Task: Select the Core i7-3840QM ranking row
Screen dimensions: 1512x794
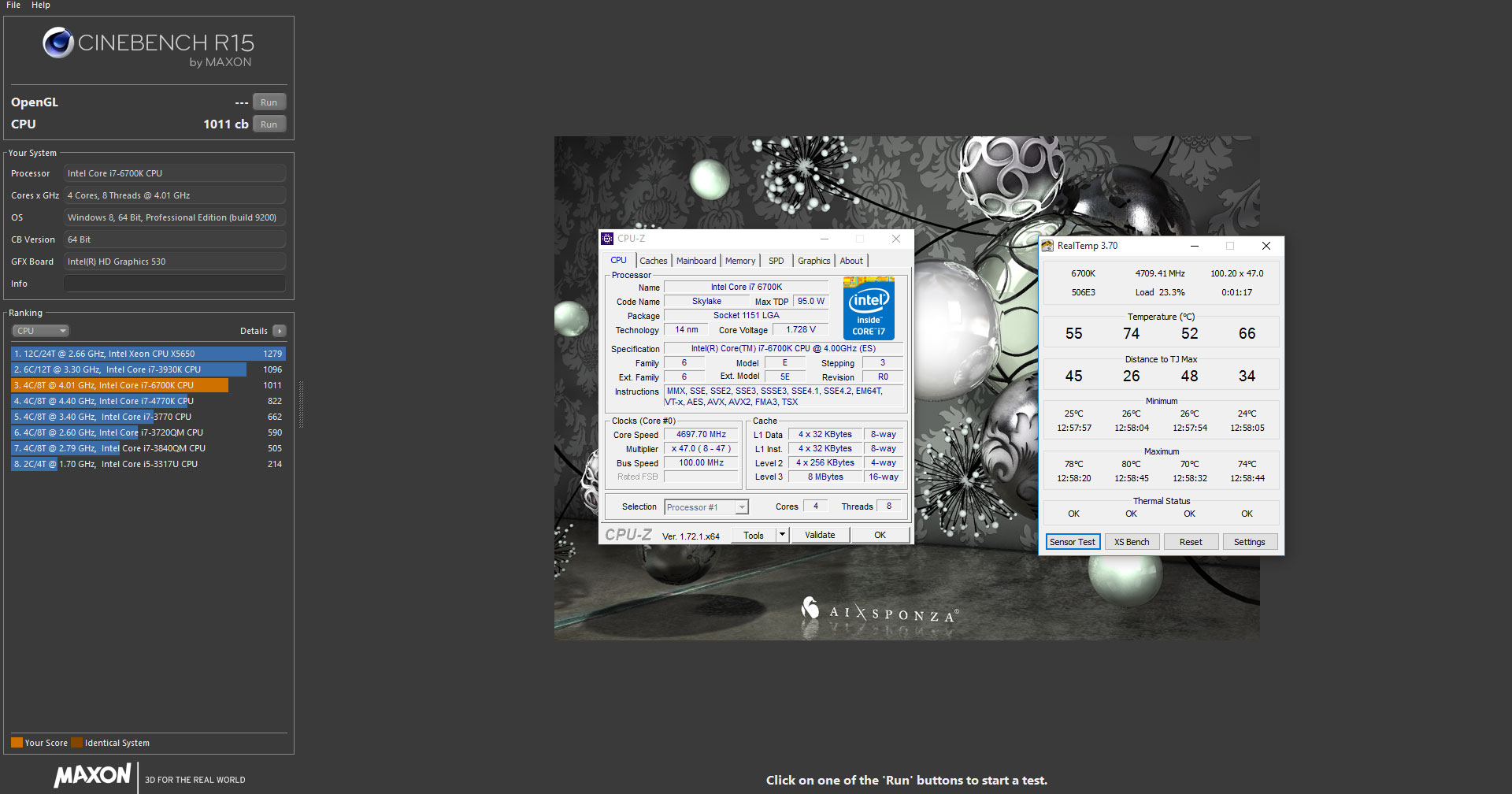Action: pyautogui.click(x=148, y=448)
